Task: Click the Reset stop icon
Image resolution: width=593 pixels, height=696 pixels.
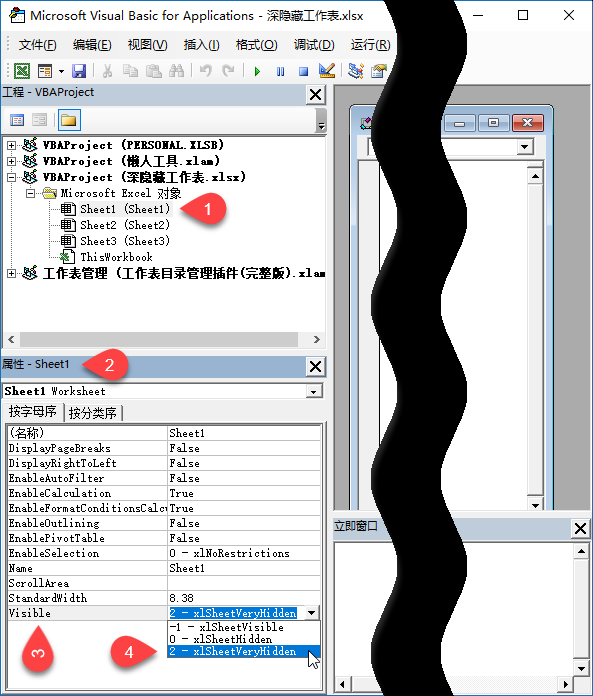Action: [304, 71]
